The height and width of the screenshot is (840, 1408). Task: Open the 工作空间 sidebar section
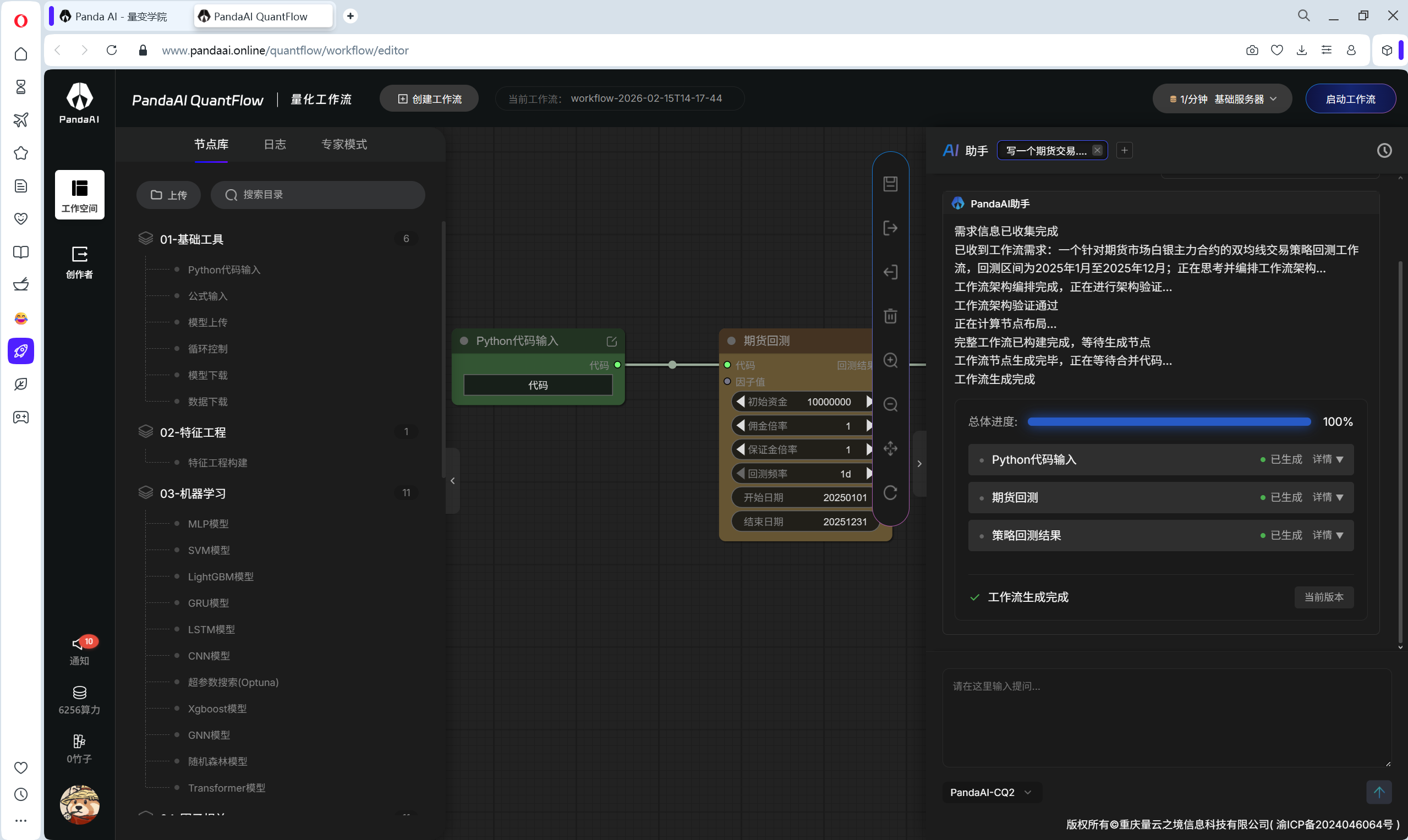point(79,195)
